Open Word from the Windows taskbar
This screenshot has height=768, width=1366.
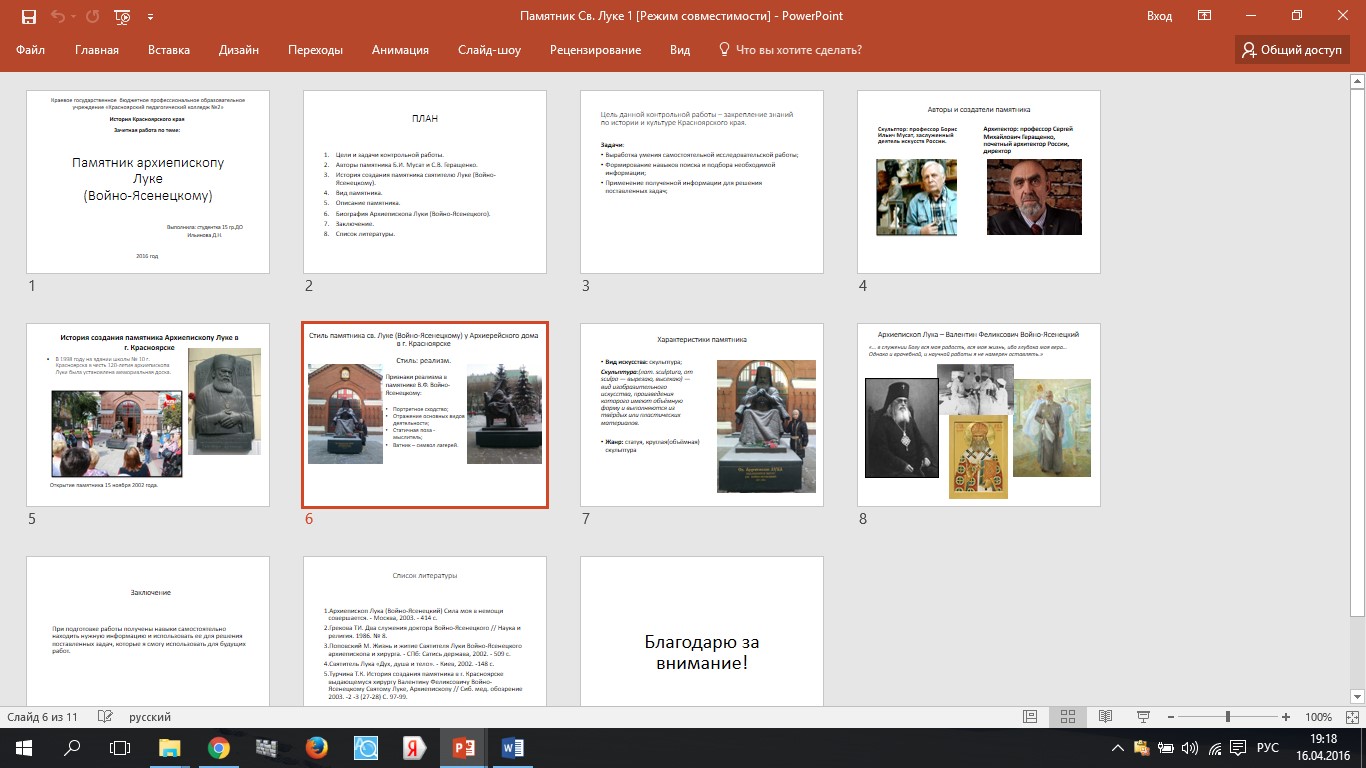point(513,747)
